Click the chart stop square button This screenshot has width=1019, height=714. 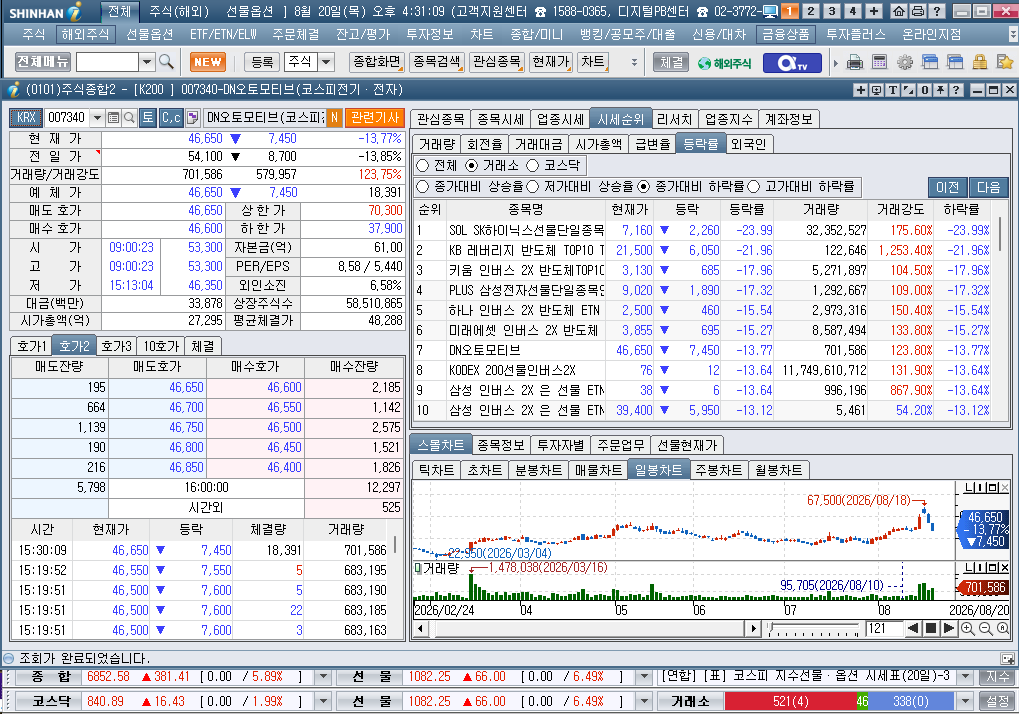point(931,628)
